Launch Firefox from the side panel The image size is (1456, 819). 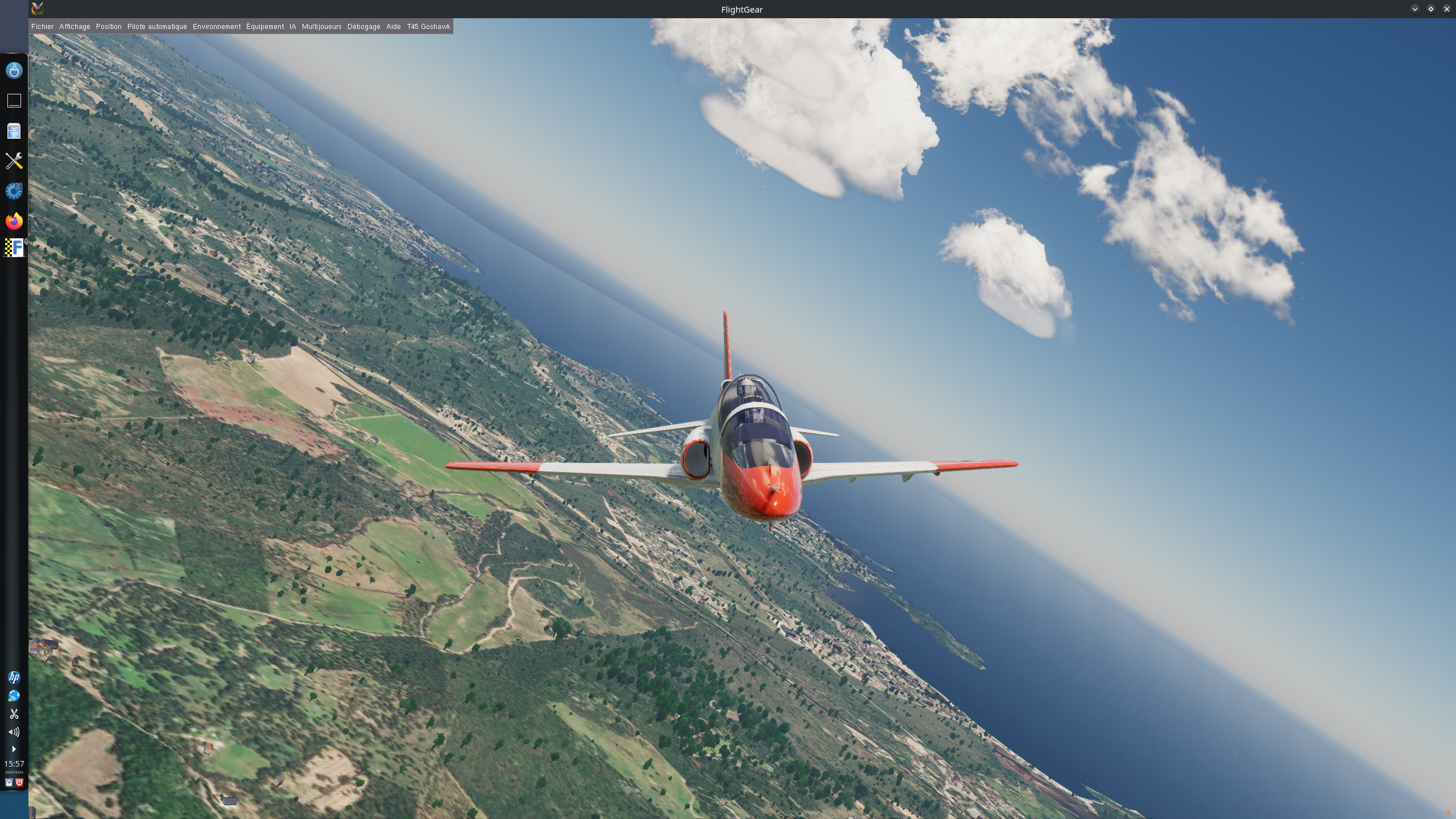[14, 221]
